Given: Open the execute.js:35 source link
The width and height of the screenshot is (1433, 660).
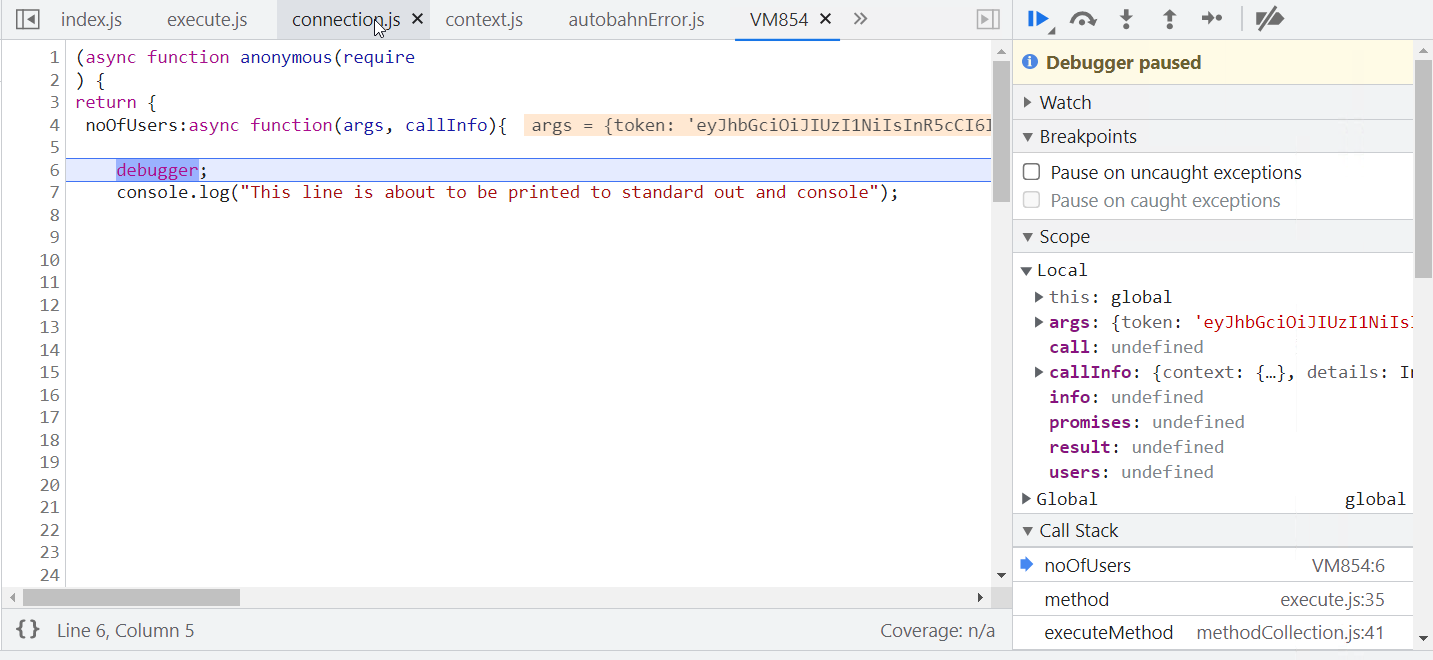Looking at the screenshot, I should (1332, 600).
